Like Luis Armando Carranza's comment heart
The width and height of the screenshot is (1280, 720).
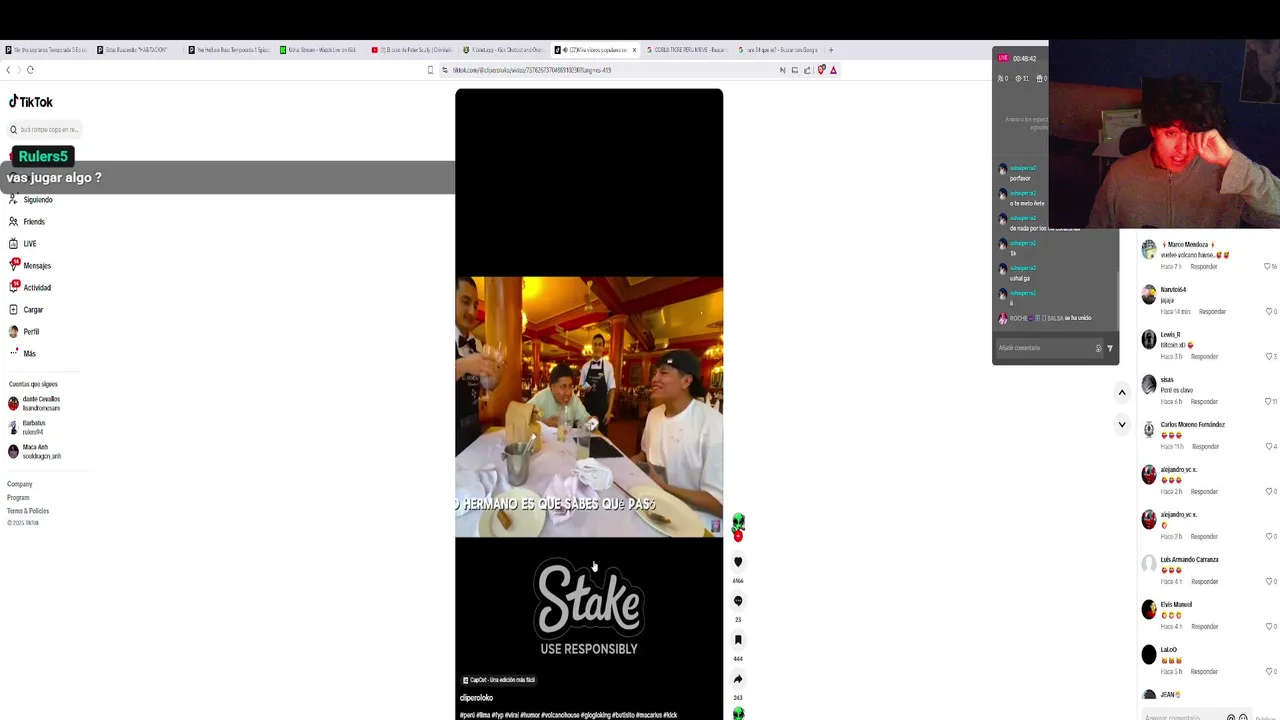click(1268, 582)
